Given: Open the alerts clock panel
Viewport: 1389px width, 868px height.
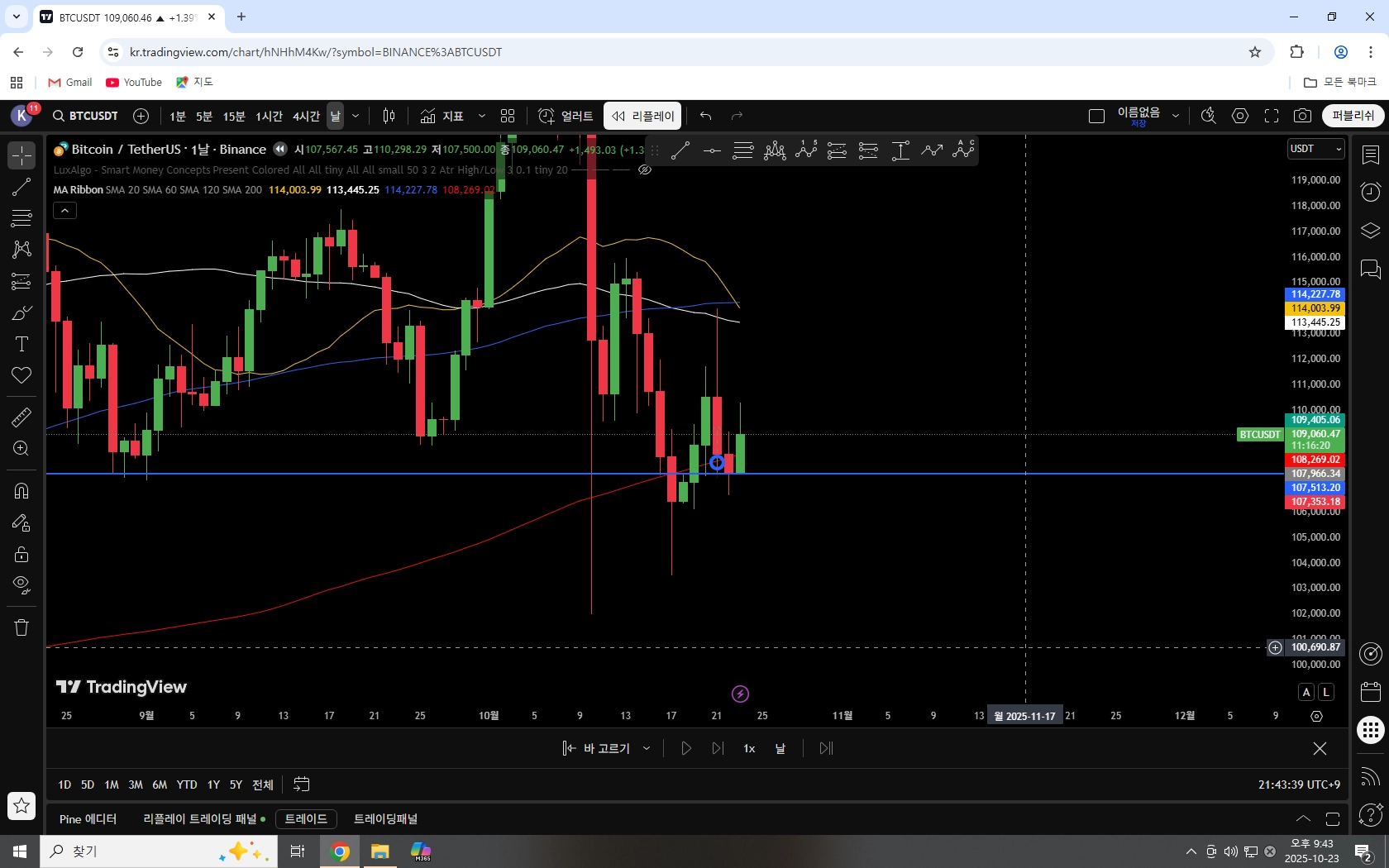Looking at the screenshot, I should tap(1371, 193).
